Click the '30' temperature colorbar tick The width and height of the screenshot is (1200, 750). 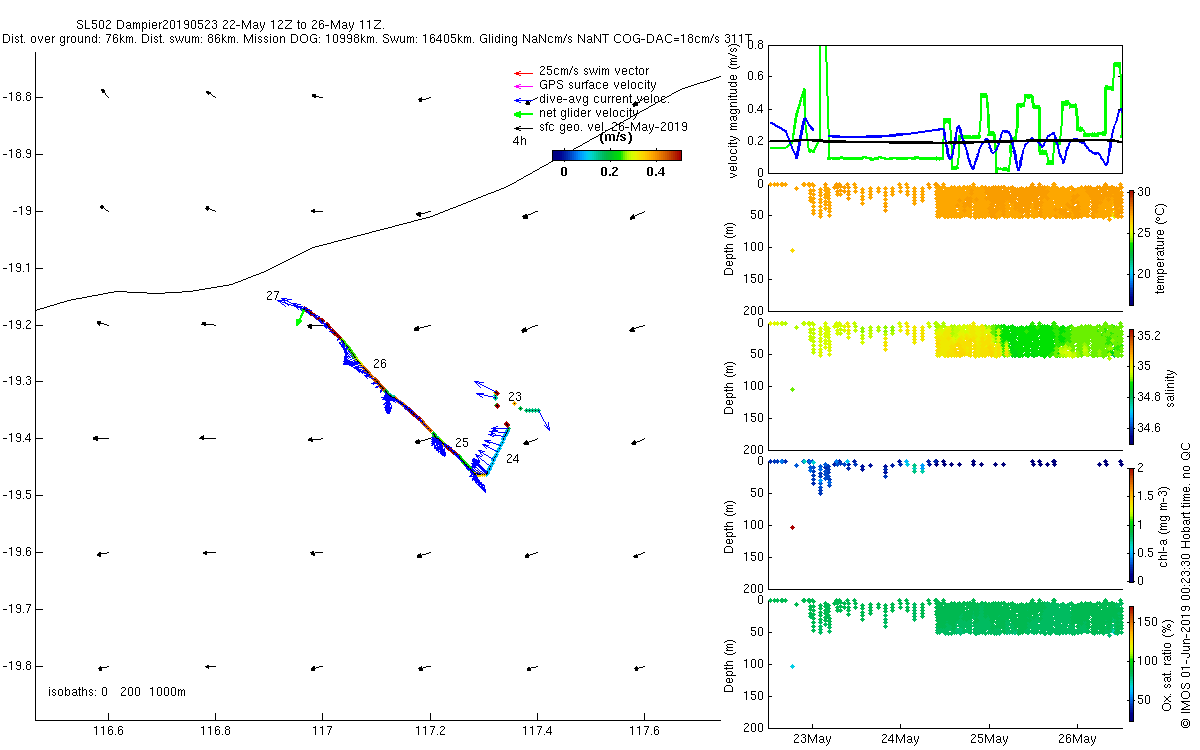click(x=1146, y=192)
